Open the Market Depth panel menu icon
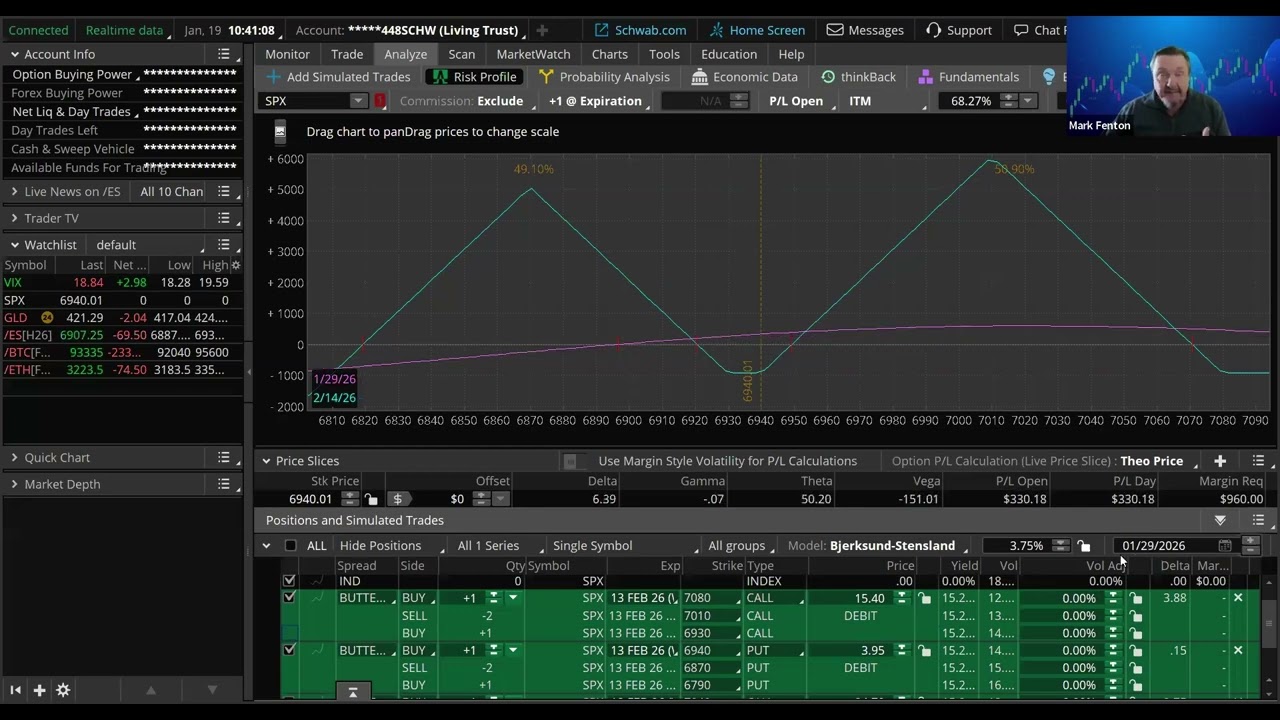 [224, 484]
